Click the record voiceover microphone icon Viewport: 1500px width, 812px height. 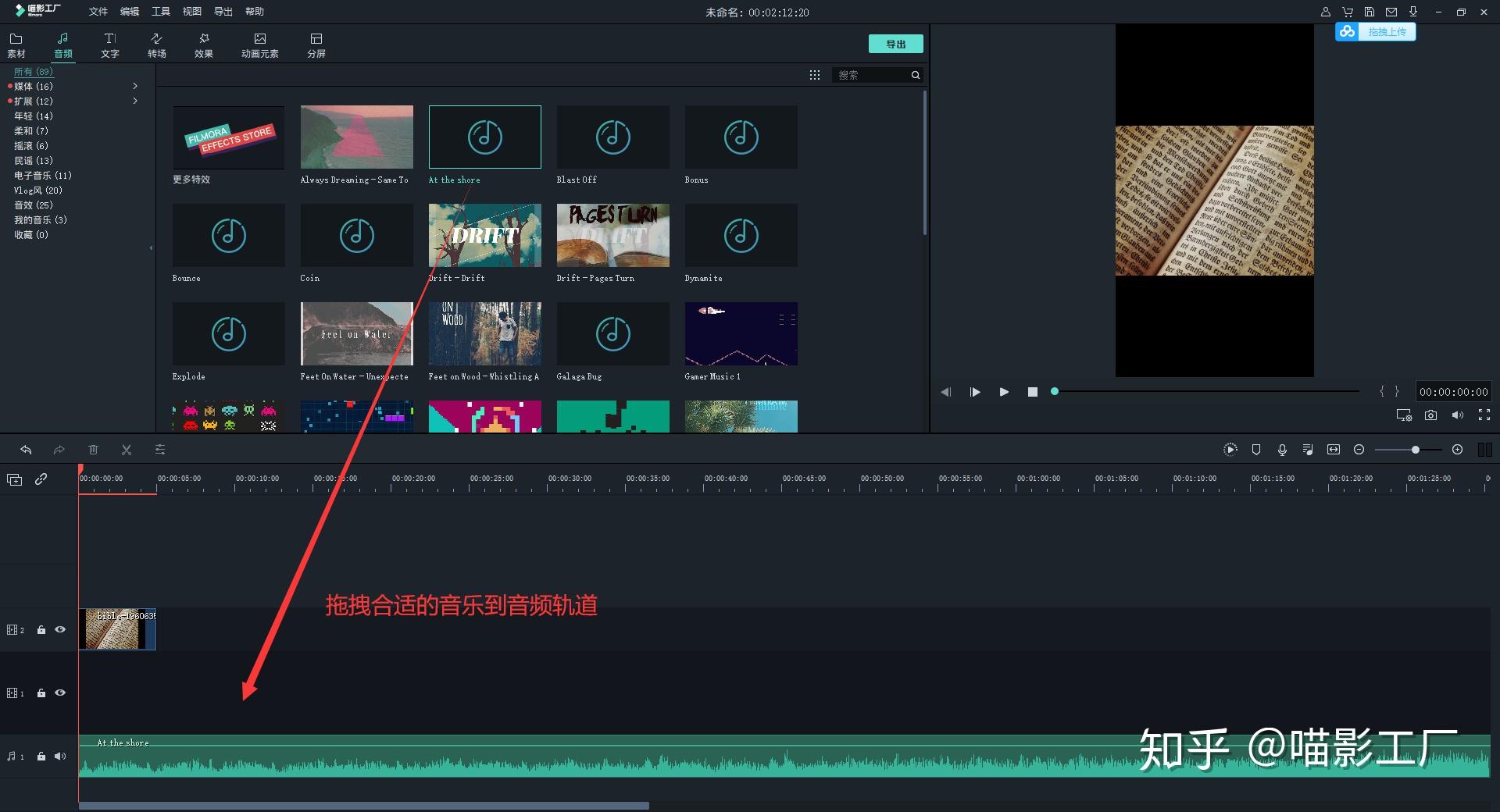(x=1282, y=450)
